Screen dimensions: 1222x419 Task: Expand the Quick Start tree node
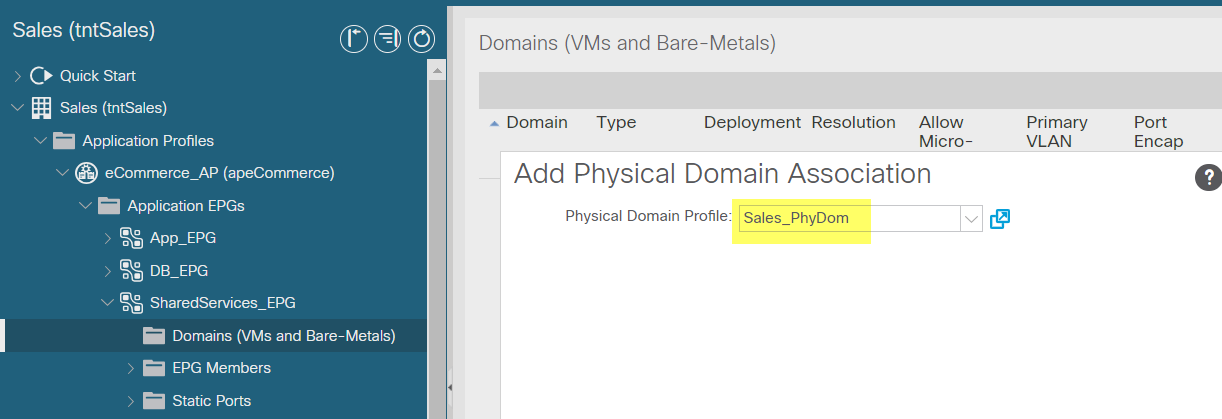point(17,76)
